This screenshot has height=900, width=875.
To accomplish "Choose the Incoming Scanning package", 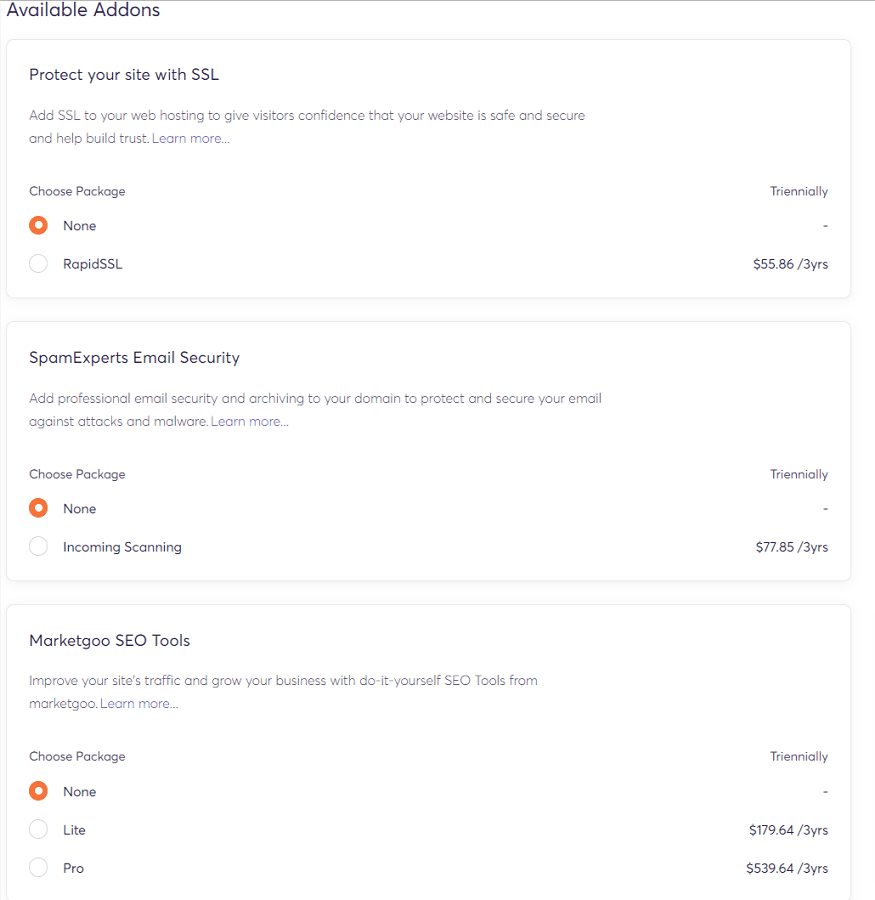I will pos(38,546).
